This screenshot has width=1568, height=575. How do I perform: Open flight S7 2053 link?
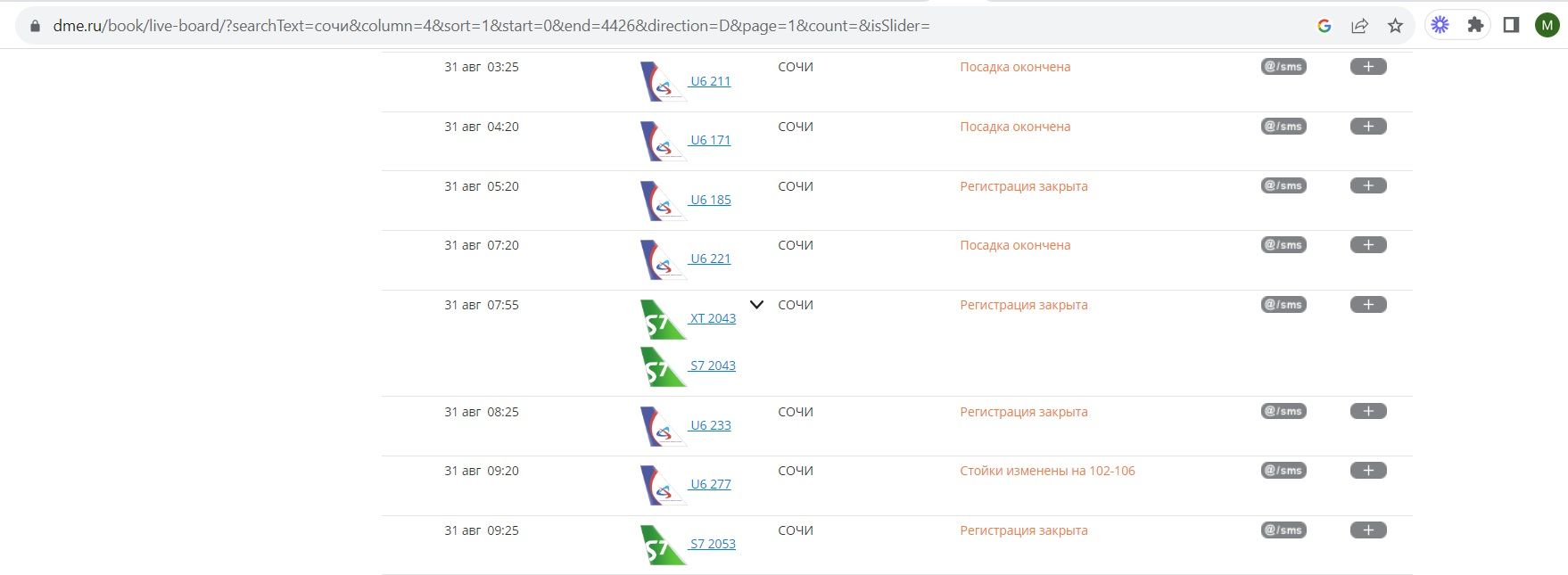point(713,544)
